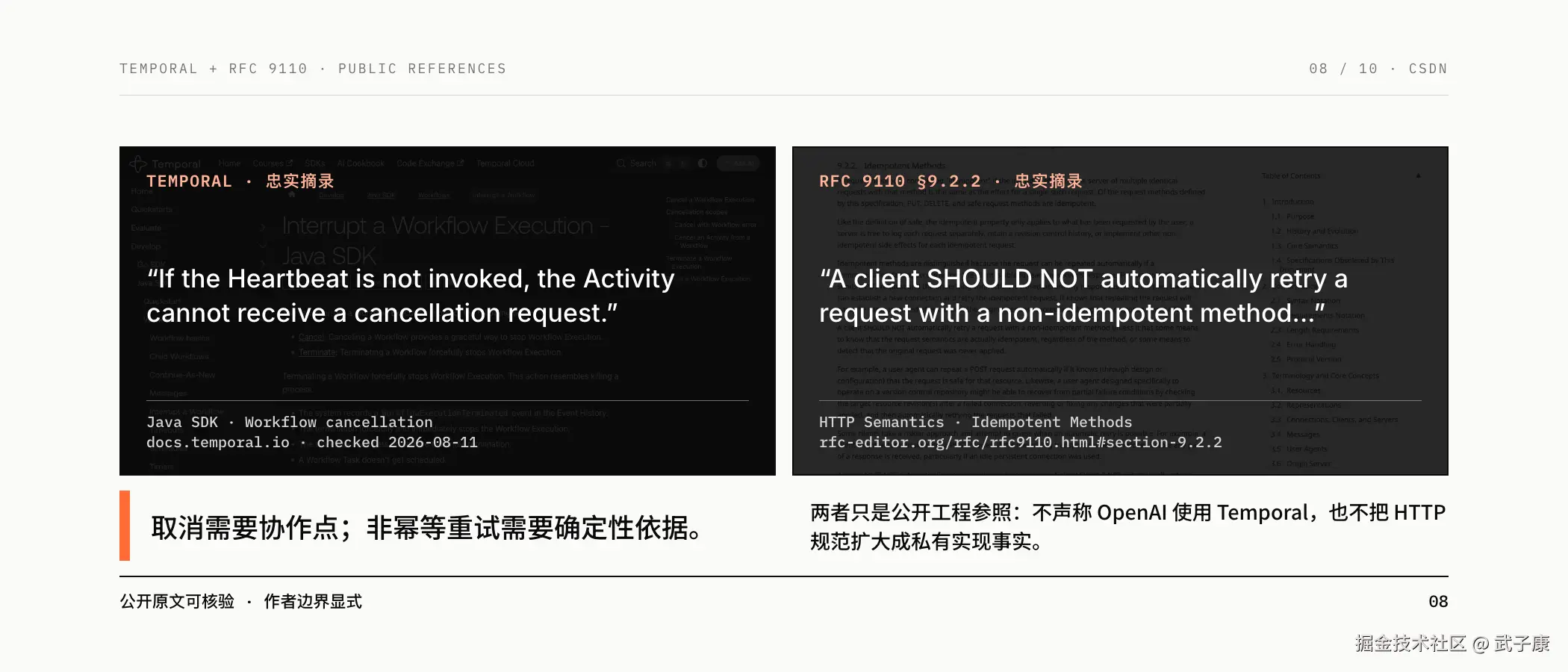This screenshot has height=672, width=1568.
Task: Open Code Exchange in the Temporal navigation
Action: point(430,163)
